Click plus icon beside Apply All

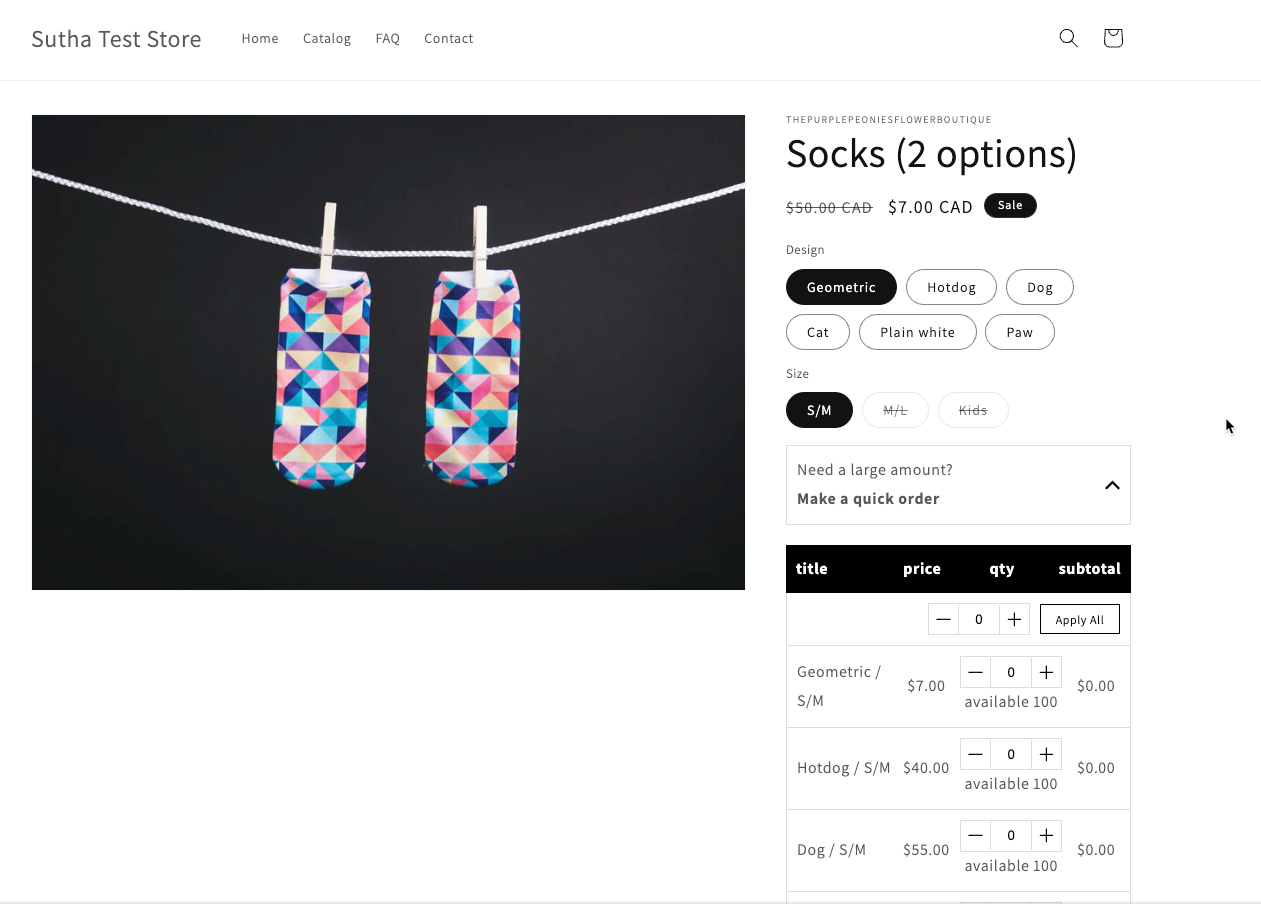click(1014, 619)
